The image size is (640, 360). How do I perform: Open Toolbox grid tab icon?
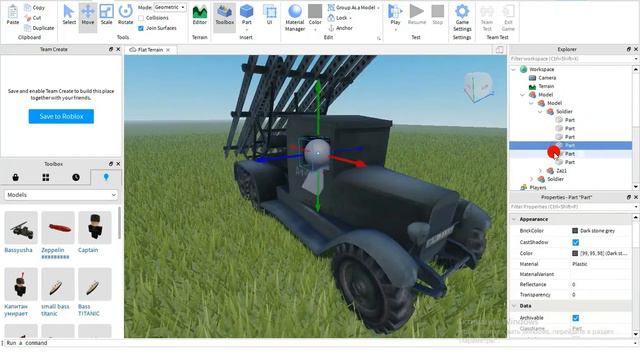pyautogui.click(x=46, y=177)
